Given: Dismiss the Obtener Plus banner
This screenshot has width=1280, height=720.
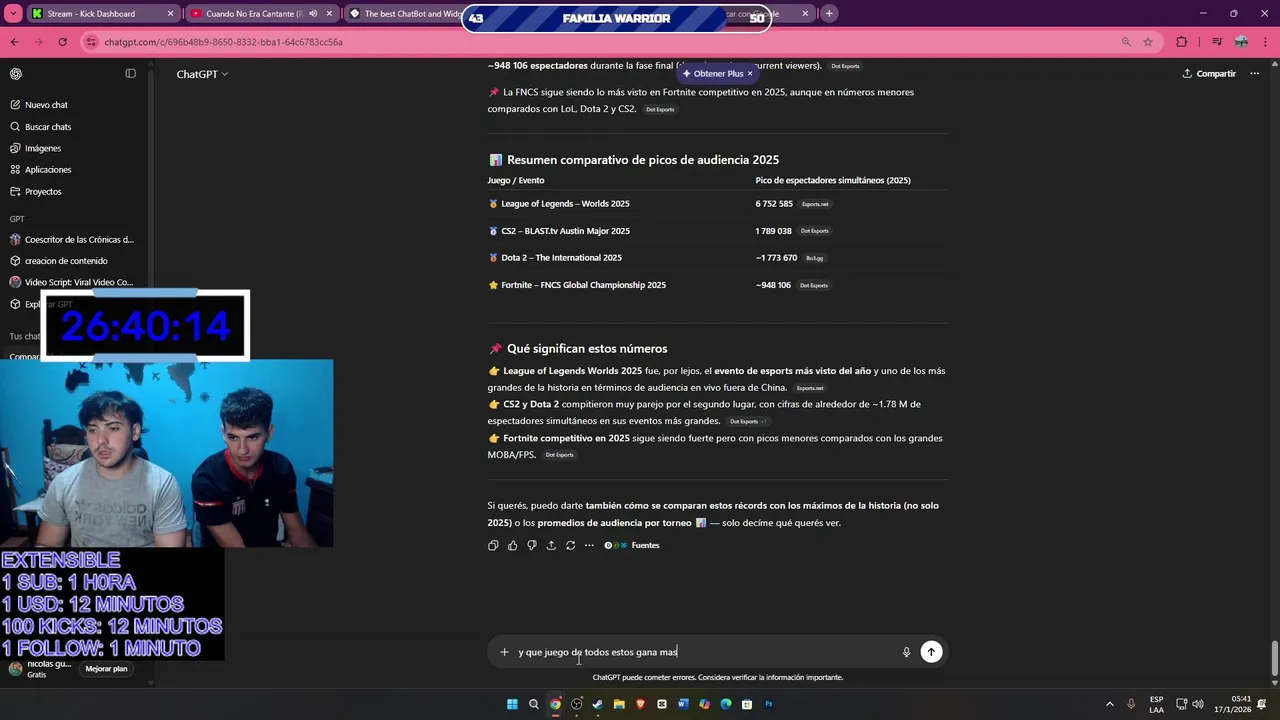Looking at the screenshot, I should (x=750, y=74).
